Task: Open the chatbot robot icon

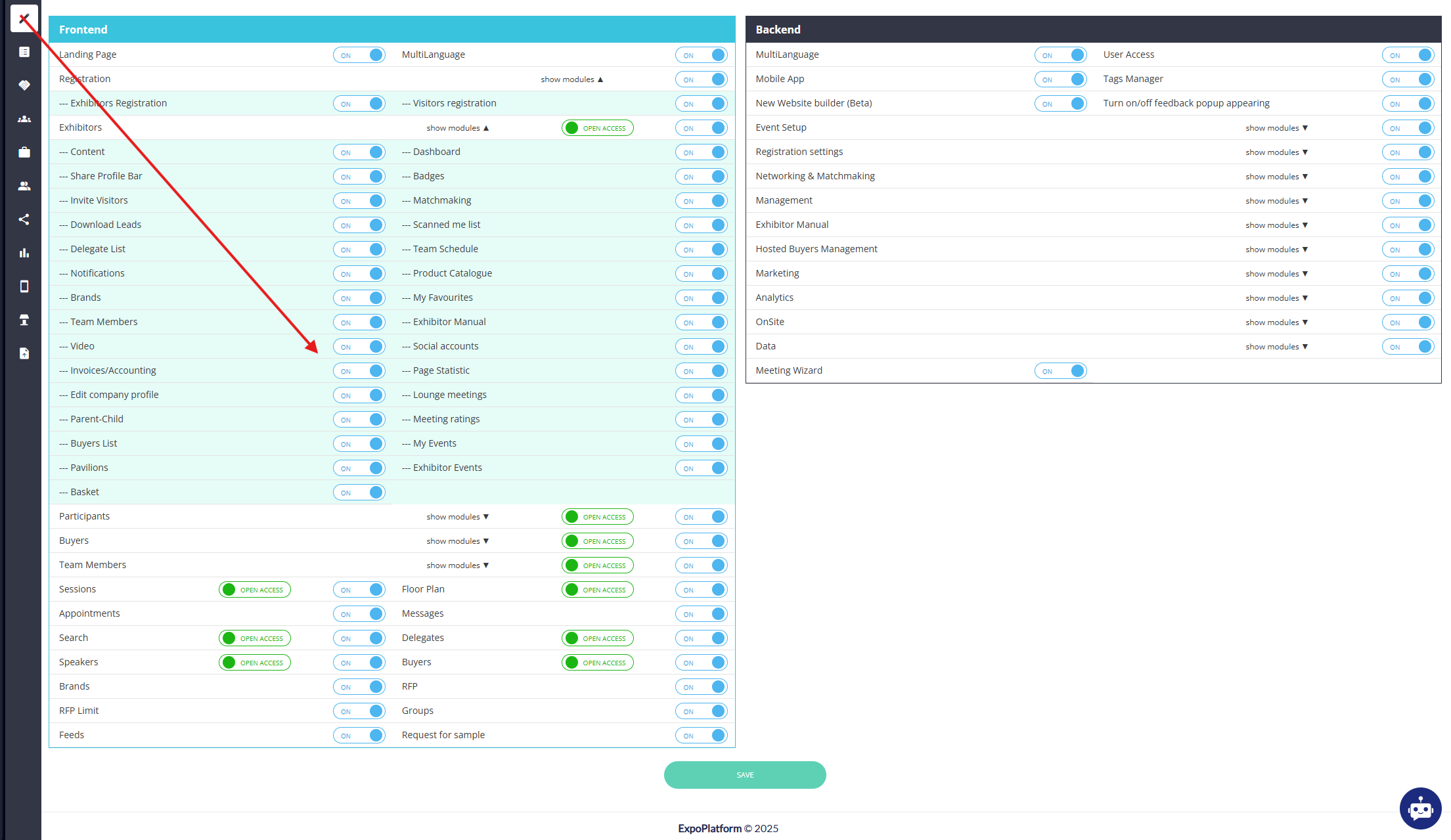Action: [x=1420, y=808]
